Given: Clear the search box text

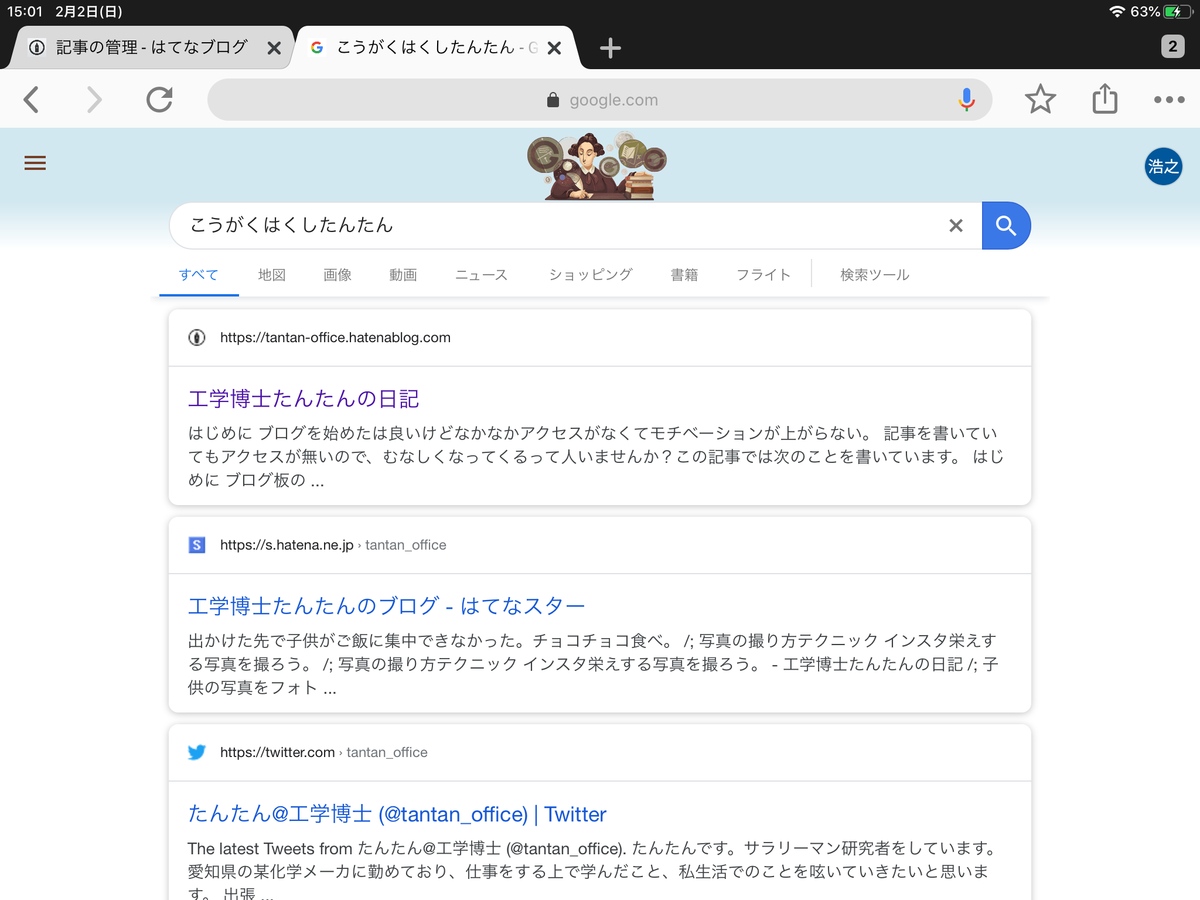Looking at the screenshot, I should point(956,226).
